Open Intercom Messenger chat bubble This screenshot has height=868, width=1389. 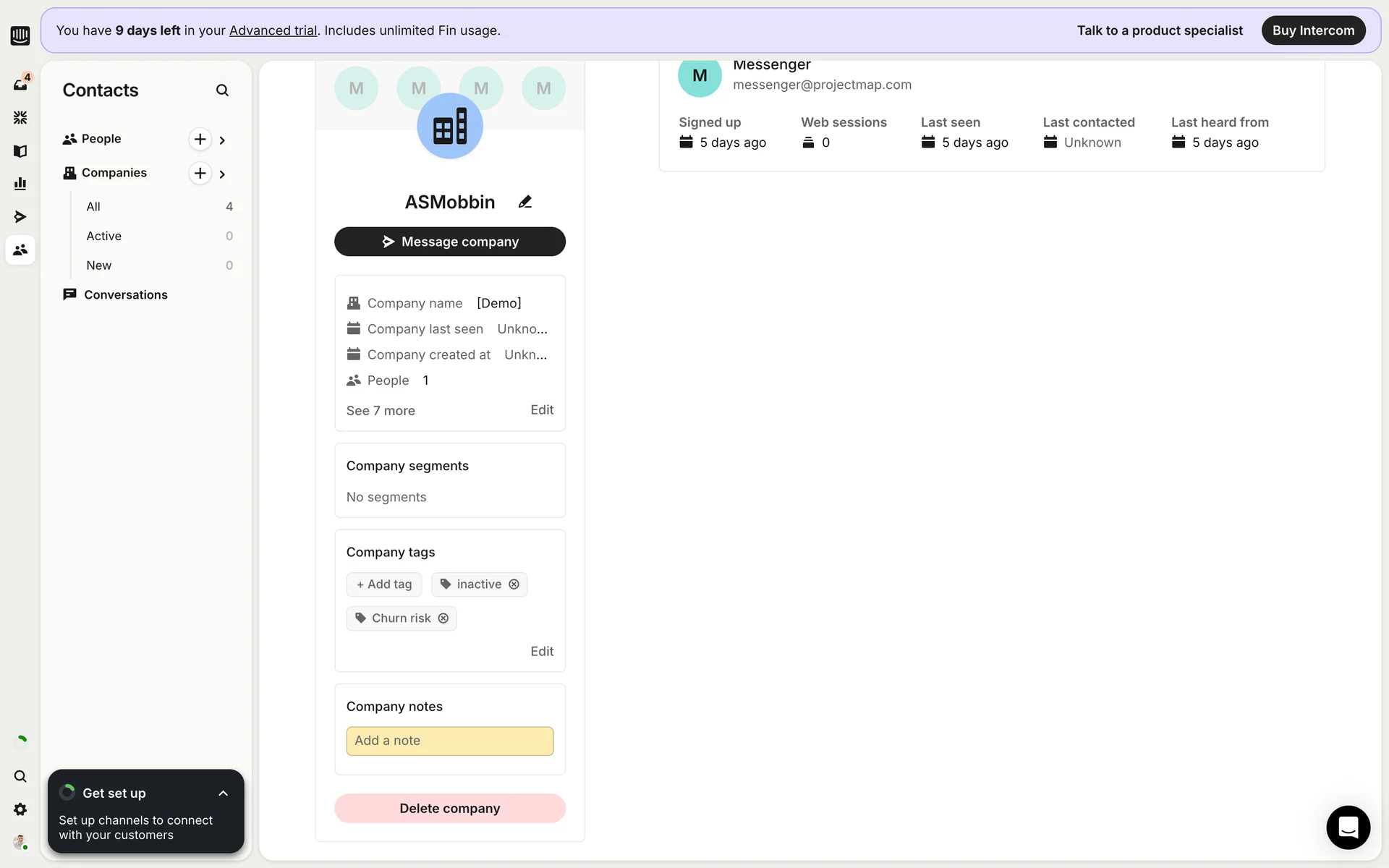coord(1348,827)
